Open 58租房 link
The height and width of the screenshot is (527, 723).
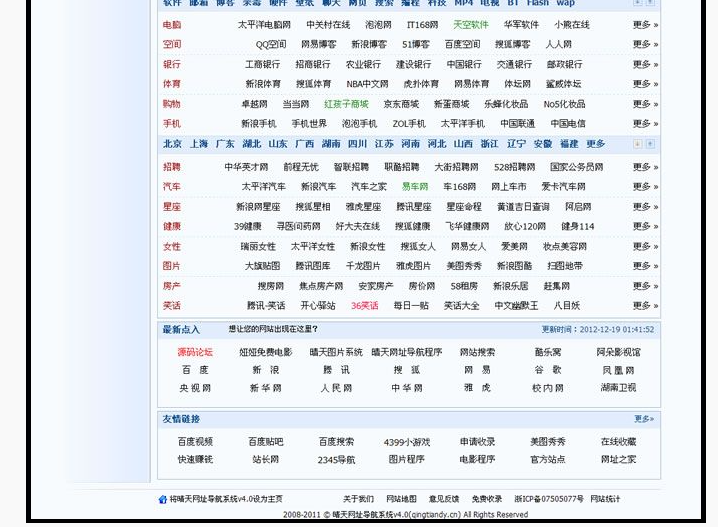pos(464,286)
